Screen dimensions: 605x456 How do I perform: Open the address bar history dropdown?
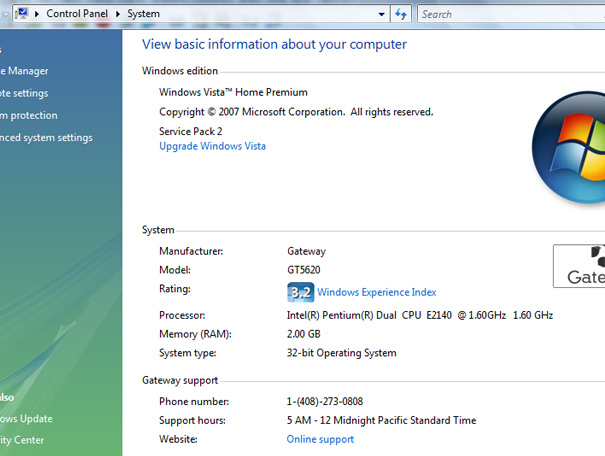point(381,14)
